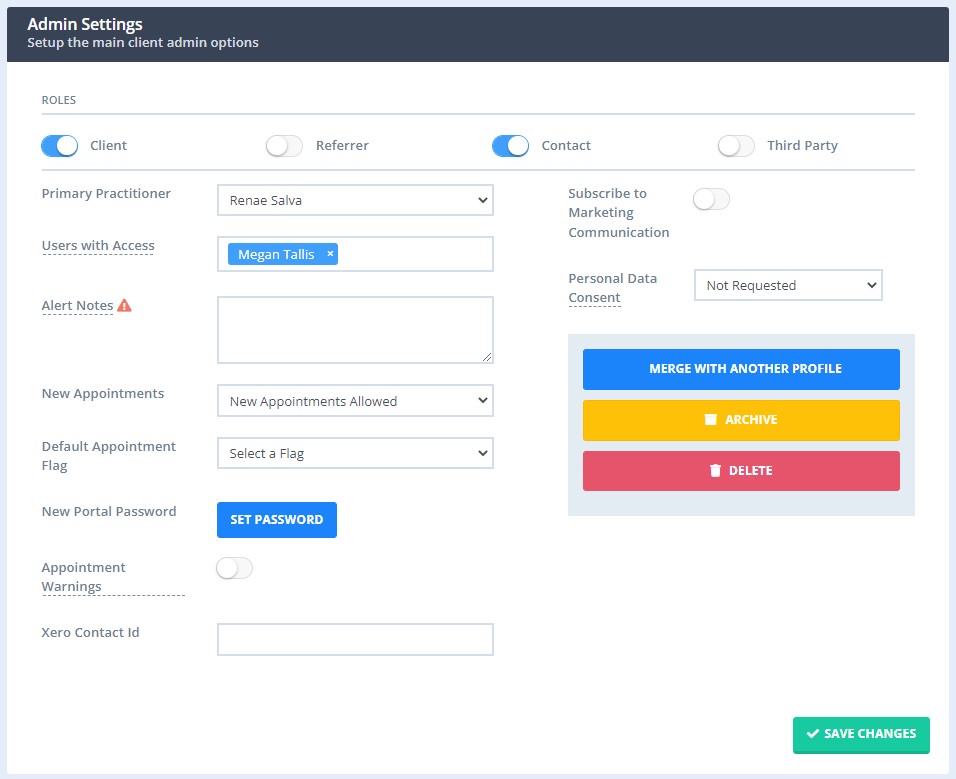Click the Alert Notes resize handle
The height and width of the screenshot is (779, 956).
(x=487, y=357)
